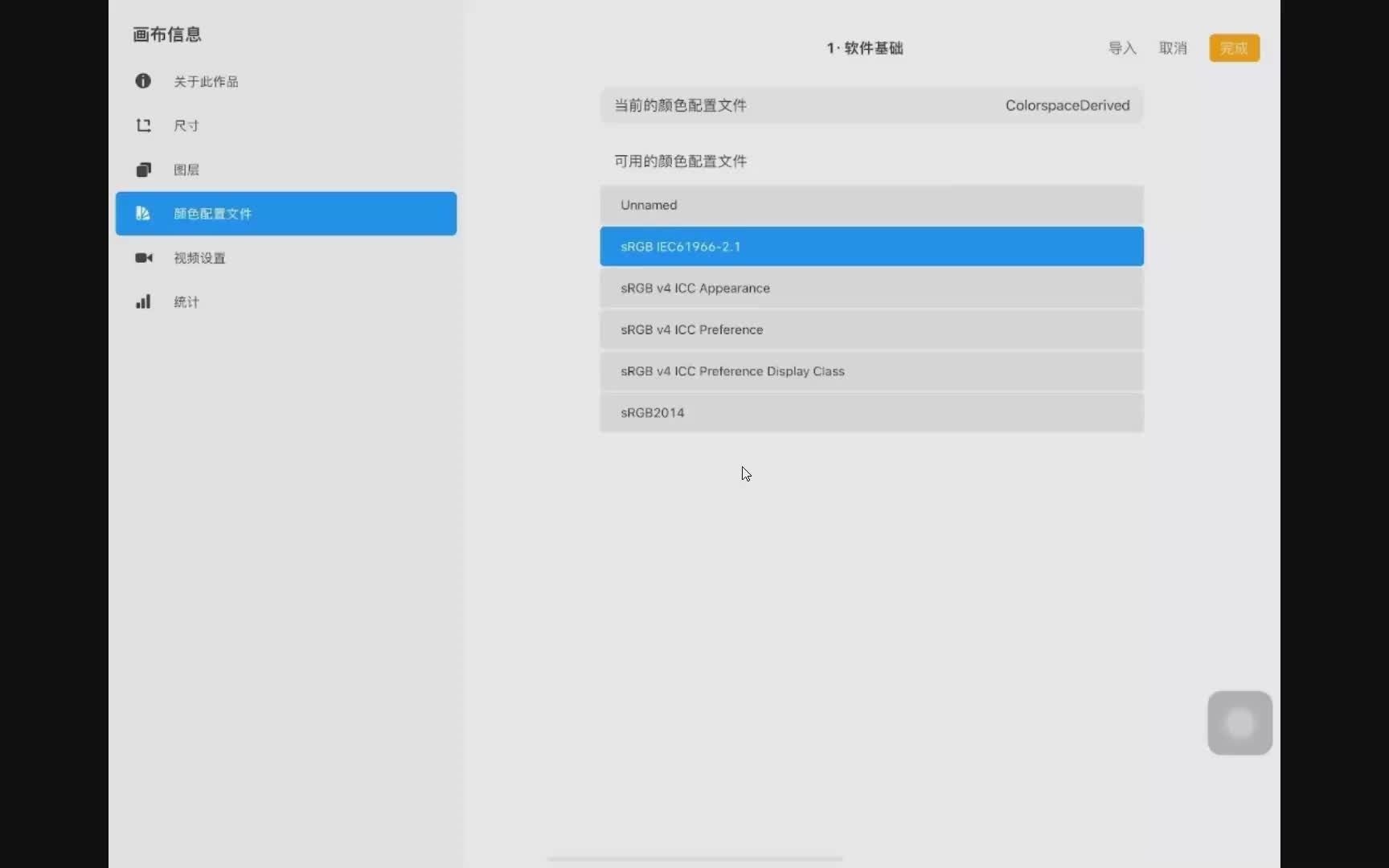Choose sRGB v4 ICC Preference Display Class
Screen dimensions: 1389x868
pyautogui.click(x=871, y=371)
